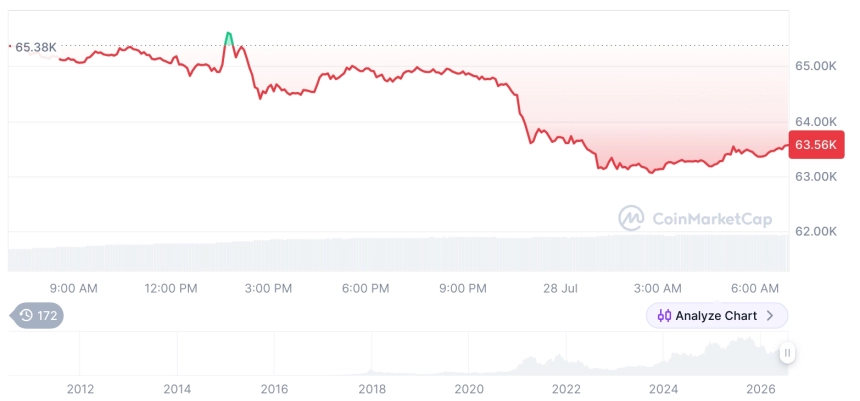The image size is (860, 401).
Task: Click the volume bars below the chart
Action: [398, 253]
